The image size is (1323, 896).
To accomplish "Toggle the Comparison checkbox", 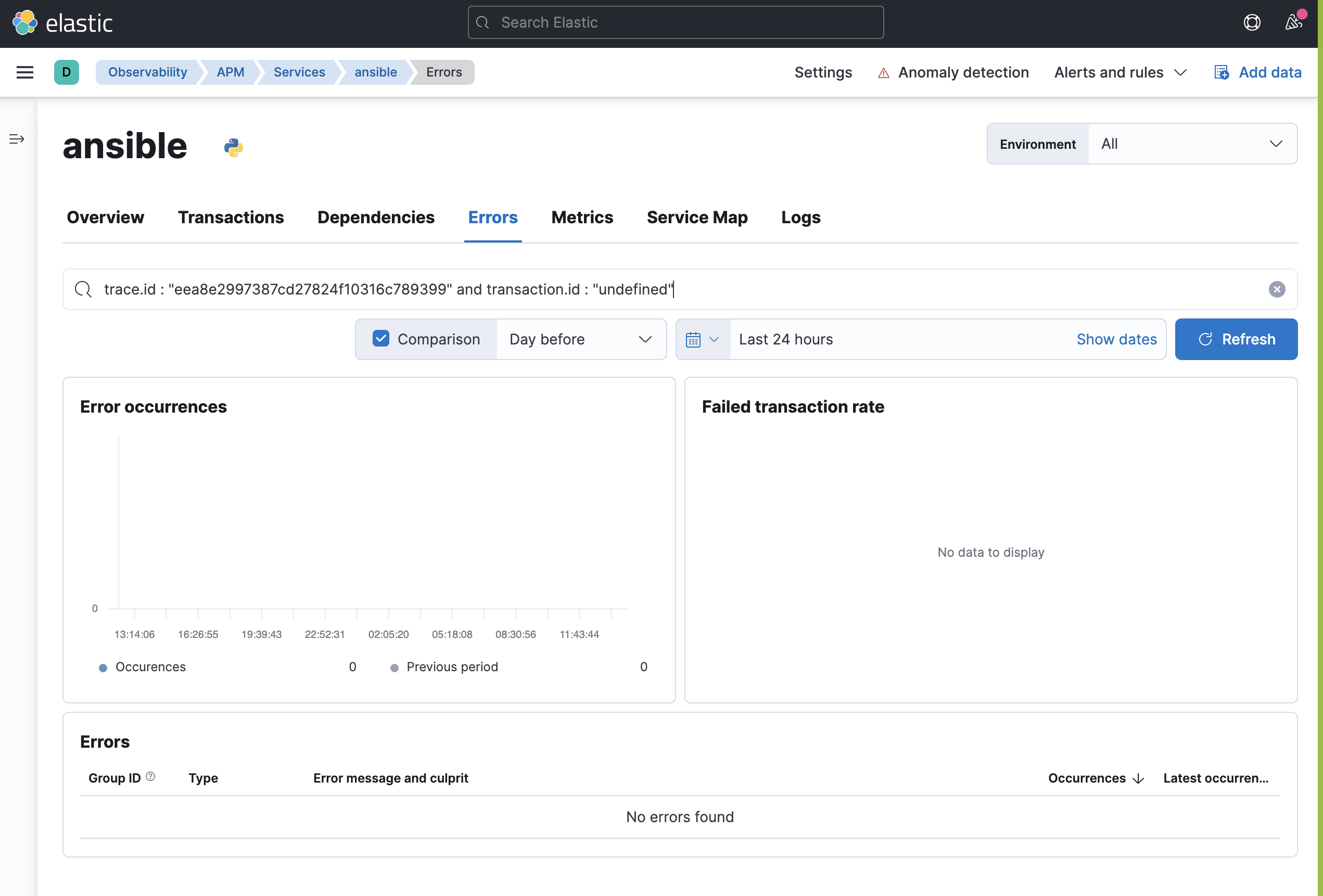I will [380, 339].
